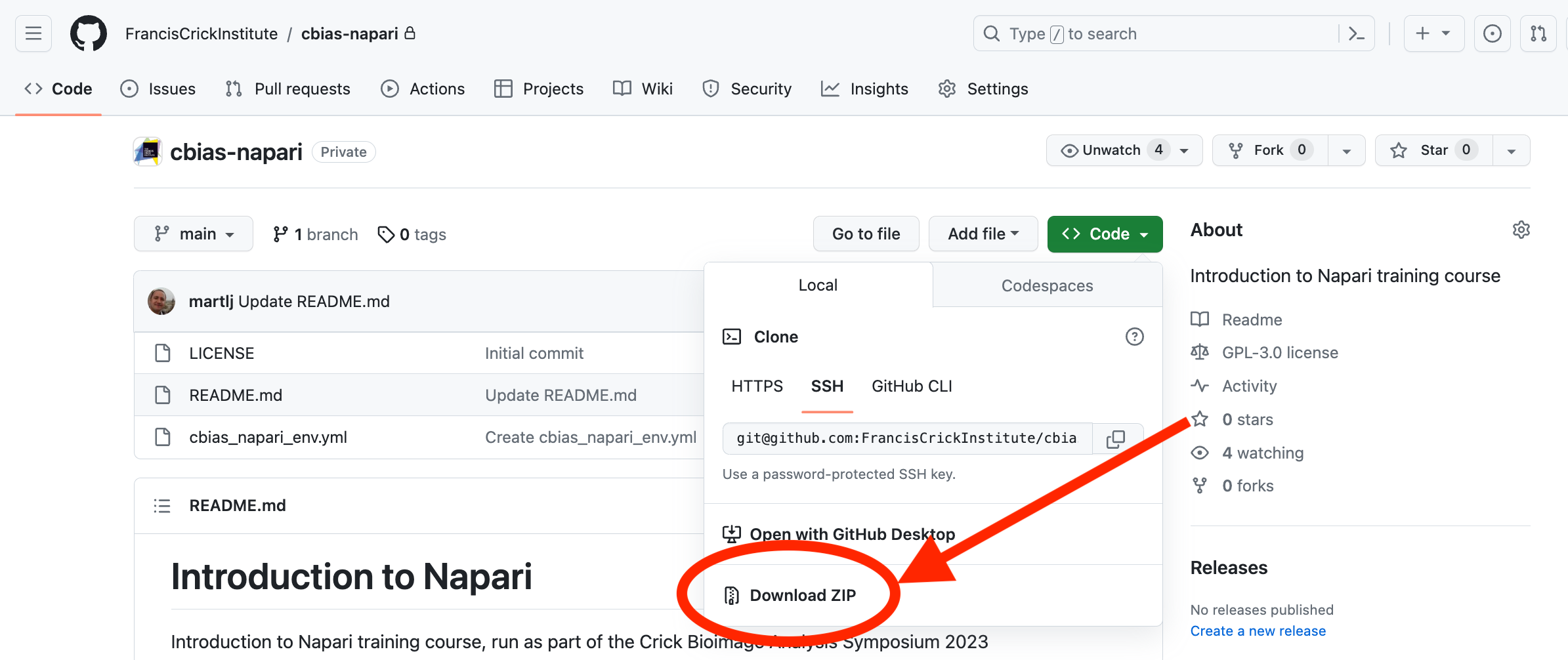Switch to the Codespaces tab
Image resolution: width=1568 pixels, height=660 pixels.
[1048, 285]
